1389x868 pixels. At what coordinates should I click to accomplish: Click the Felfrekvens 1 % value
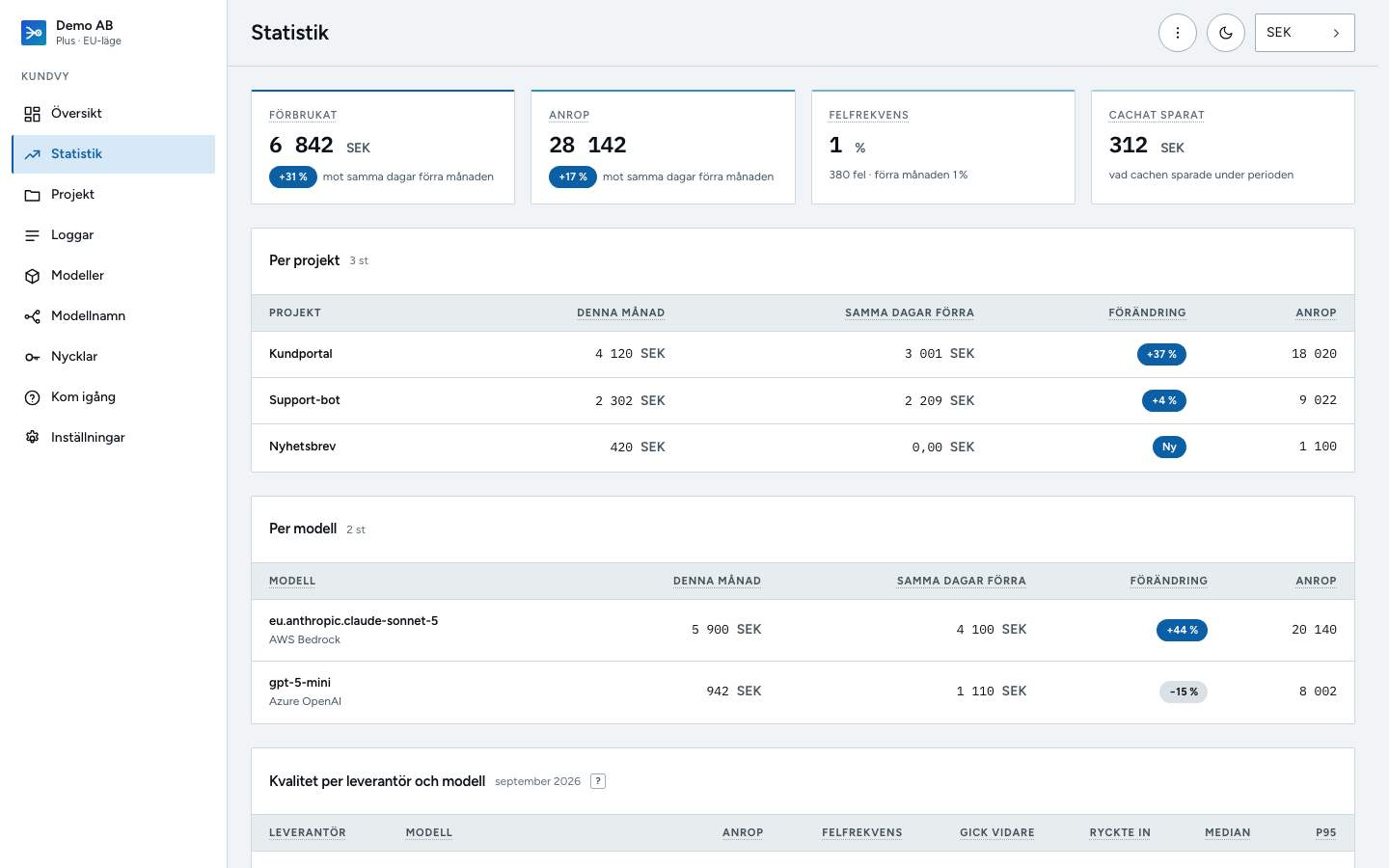pos(848,146)
